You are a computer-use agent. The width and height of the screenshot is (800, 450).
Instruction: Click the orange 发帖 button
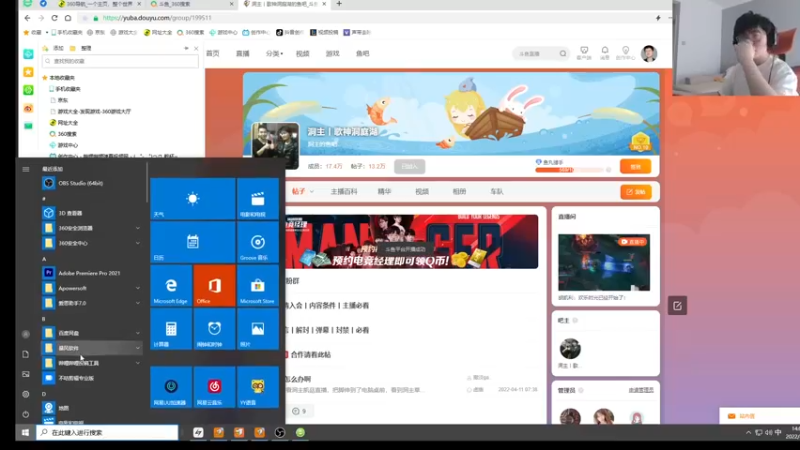tap(636, 192)
